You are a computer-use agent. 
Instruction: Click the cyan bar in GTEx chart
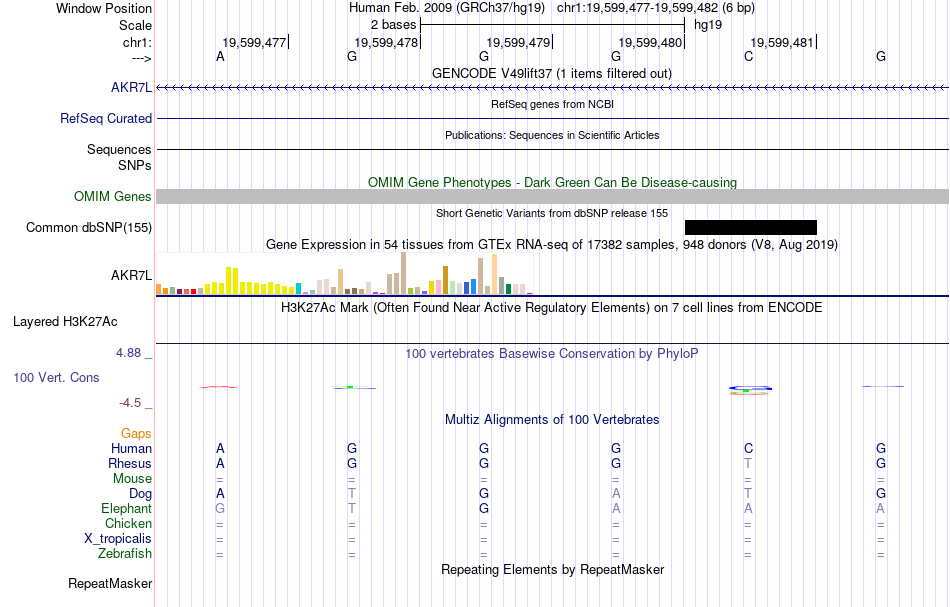click(x=298, y=289)
